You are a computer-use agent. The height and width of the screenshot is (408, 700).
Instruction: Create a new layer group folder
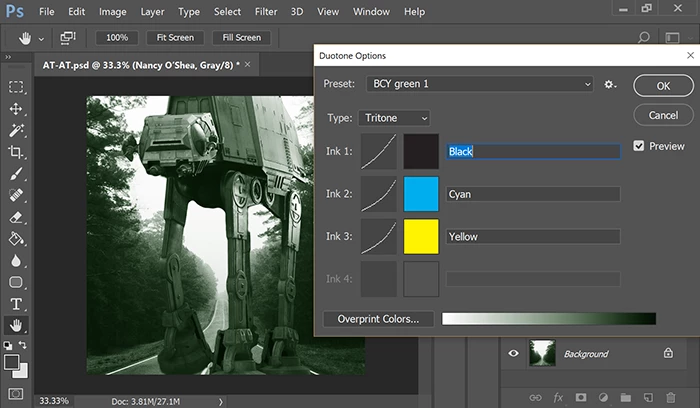pos(625,397)
